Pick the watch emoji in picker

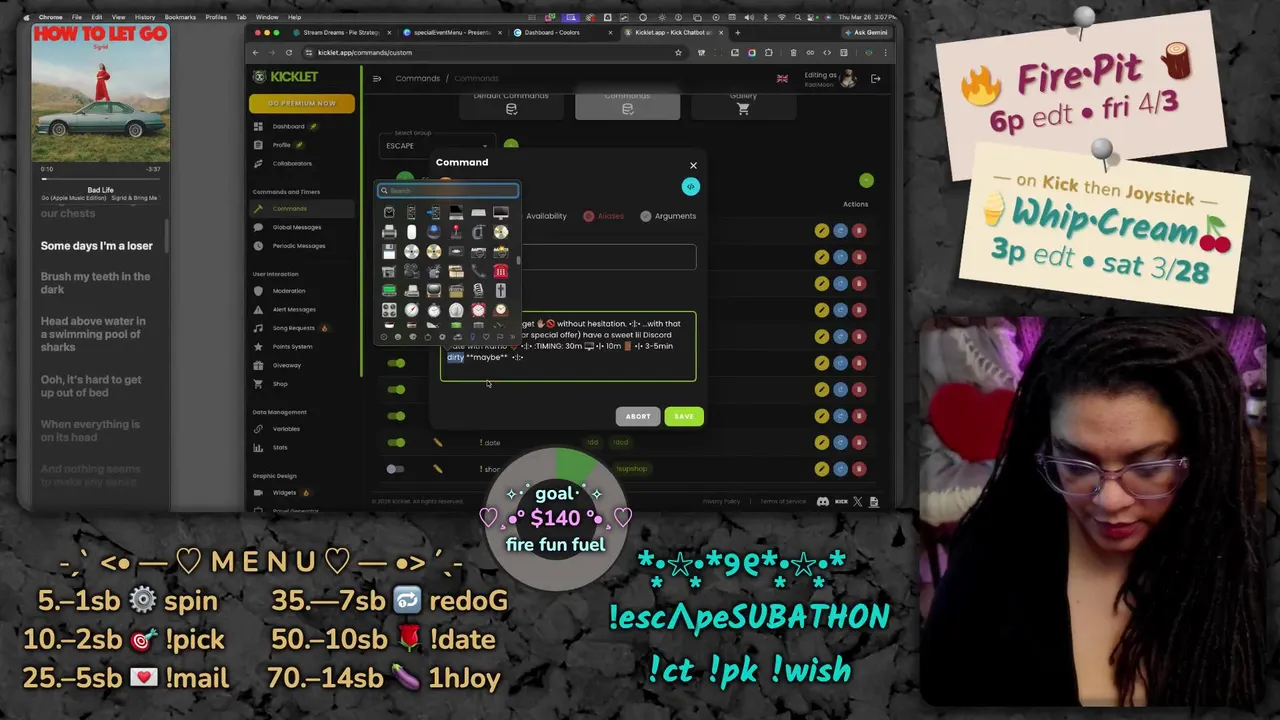coord(389,212)
